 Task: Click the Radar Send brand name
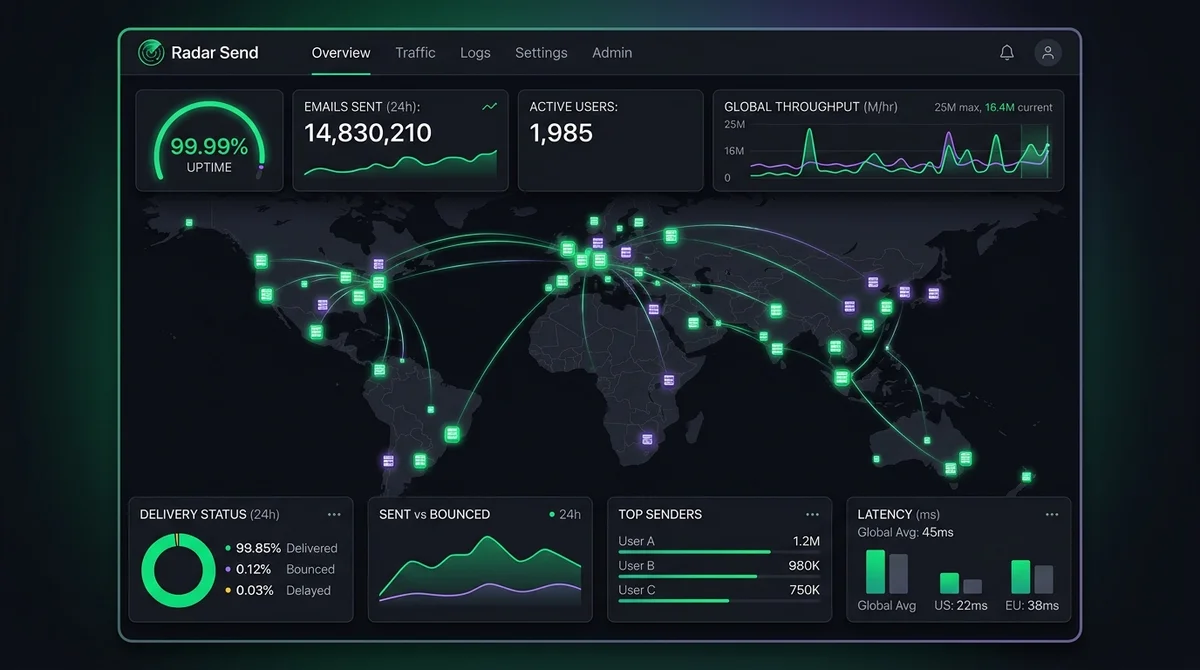215,53
